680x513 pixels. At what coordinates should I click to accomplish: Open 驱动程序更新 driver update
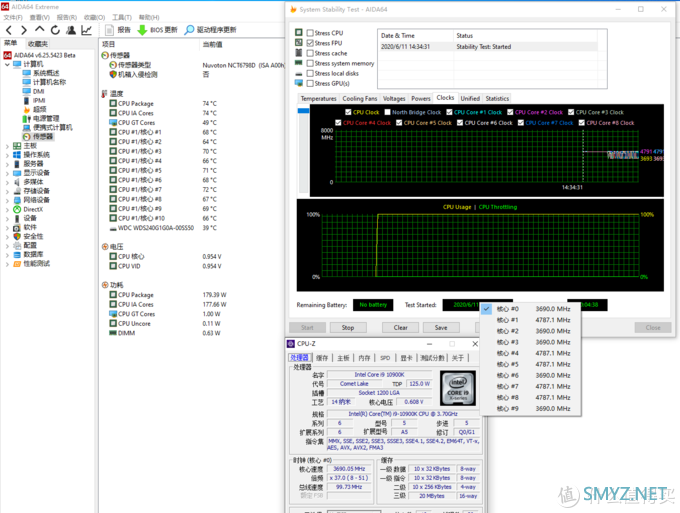[210, 30]
